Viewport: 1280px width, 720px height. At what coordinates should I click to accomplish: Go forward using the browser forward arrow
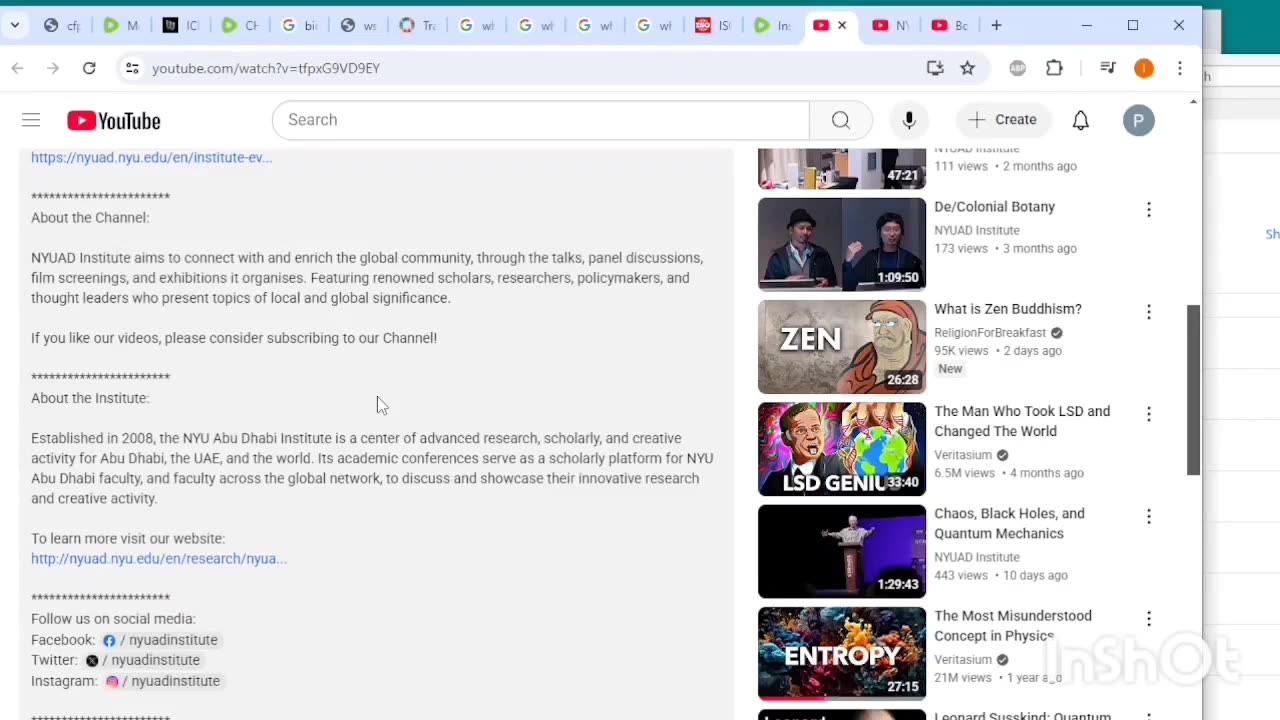[x=53, y=68]
